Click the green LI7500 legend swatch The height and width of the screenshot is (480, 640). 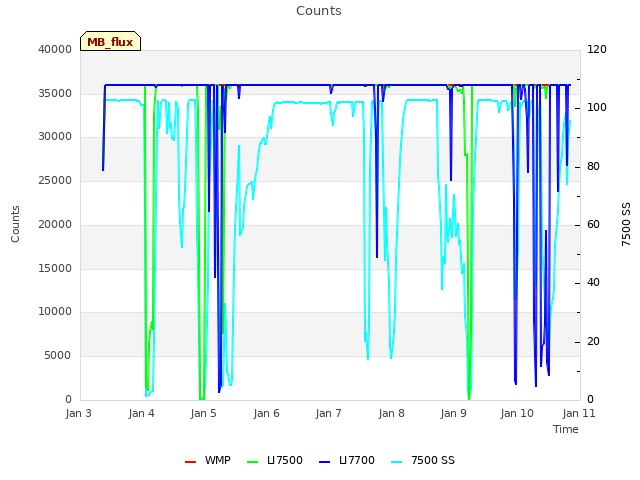[253, 462]
